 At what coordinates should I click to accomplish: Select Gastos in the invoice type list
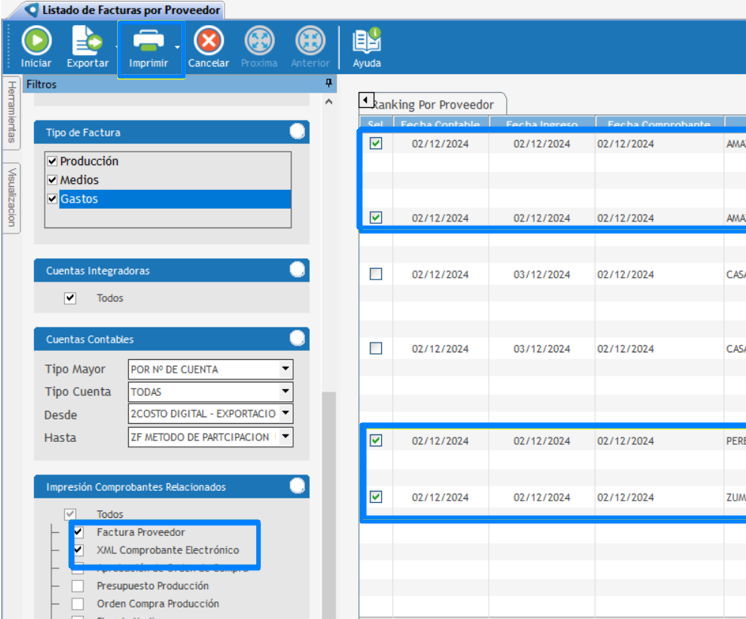[x=79, y=199]
